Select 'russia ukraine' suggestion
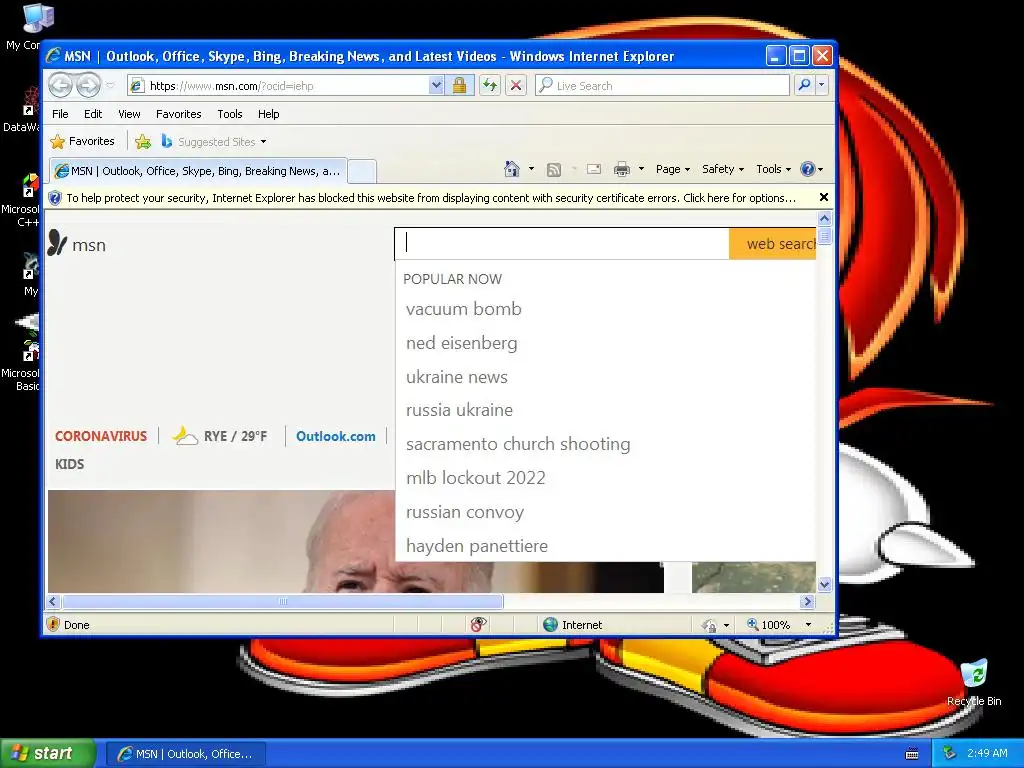Screen dimensions: 1024x768 [x=459, y=410]
